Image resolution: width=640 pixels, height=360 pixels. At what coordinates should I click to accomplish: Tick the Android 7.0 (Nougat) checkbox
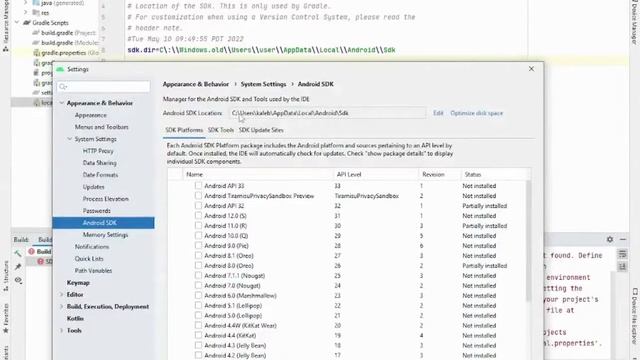[198, 286]
